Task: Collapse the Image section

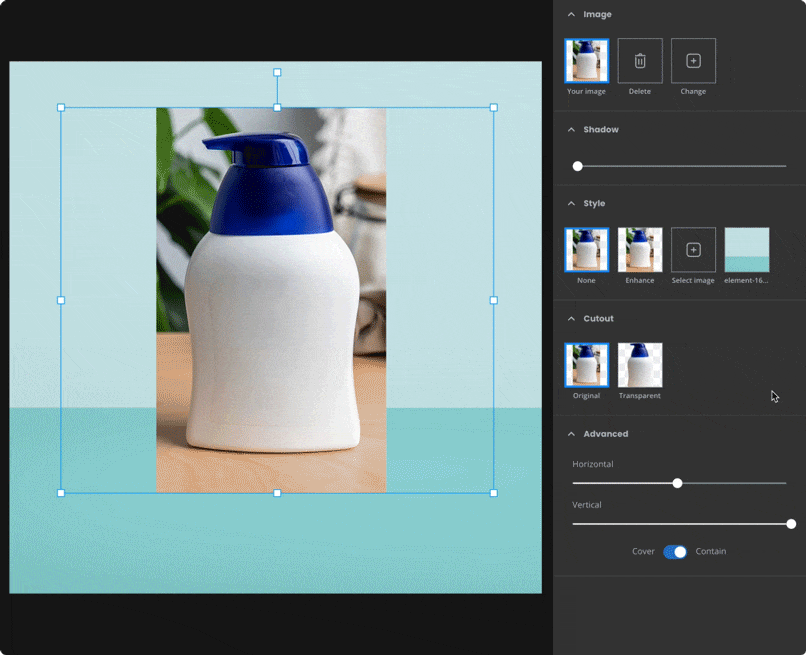Action: tap(571, 14)
